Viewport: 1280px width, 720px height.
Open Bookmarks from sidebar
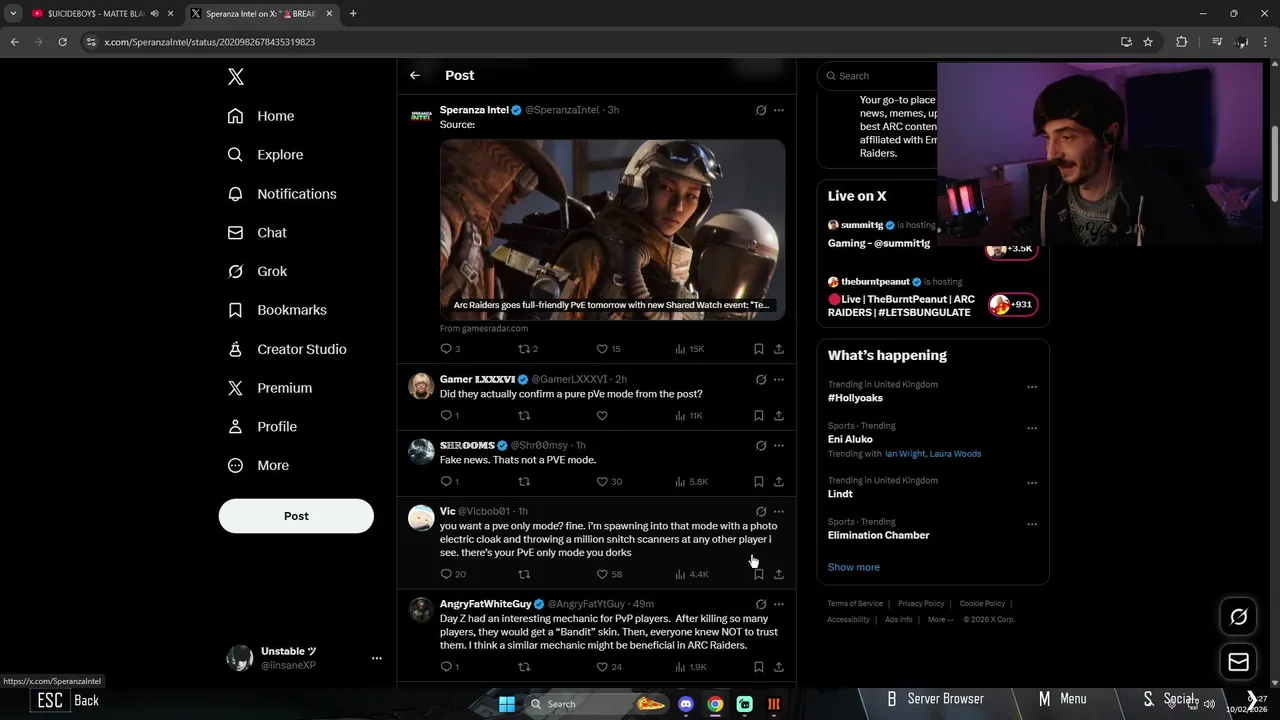coord(277,310)
